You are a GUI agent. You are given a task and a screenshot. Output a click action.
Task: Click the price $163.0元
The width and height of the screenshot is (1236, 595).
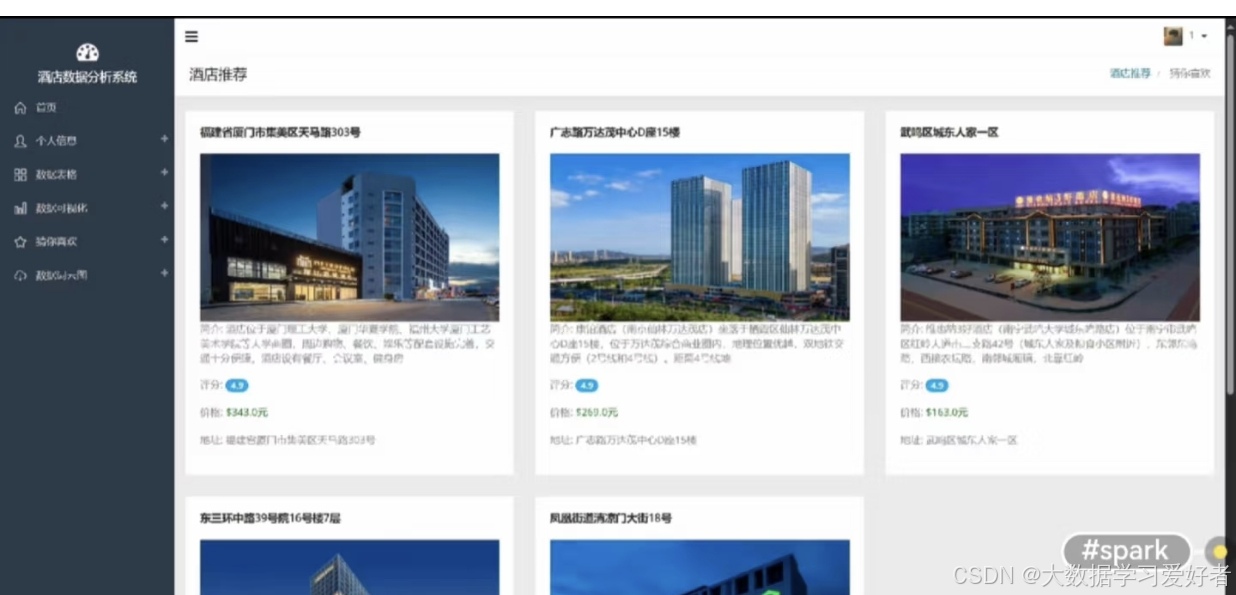coord(946,412)
